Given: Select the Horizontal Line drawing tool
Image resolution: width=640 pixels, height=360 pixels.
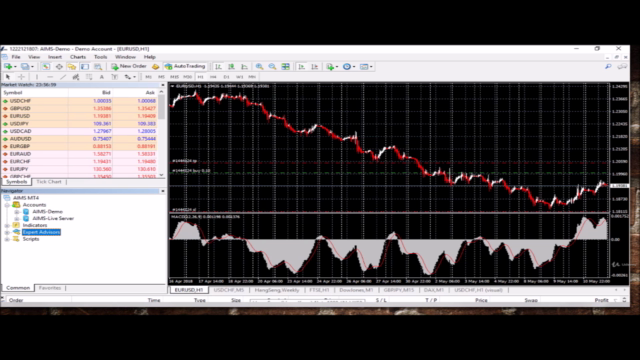Looking at the screenshot, I should click(x=50, y=77).
